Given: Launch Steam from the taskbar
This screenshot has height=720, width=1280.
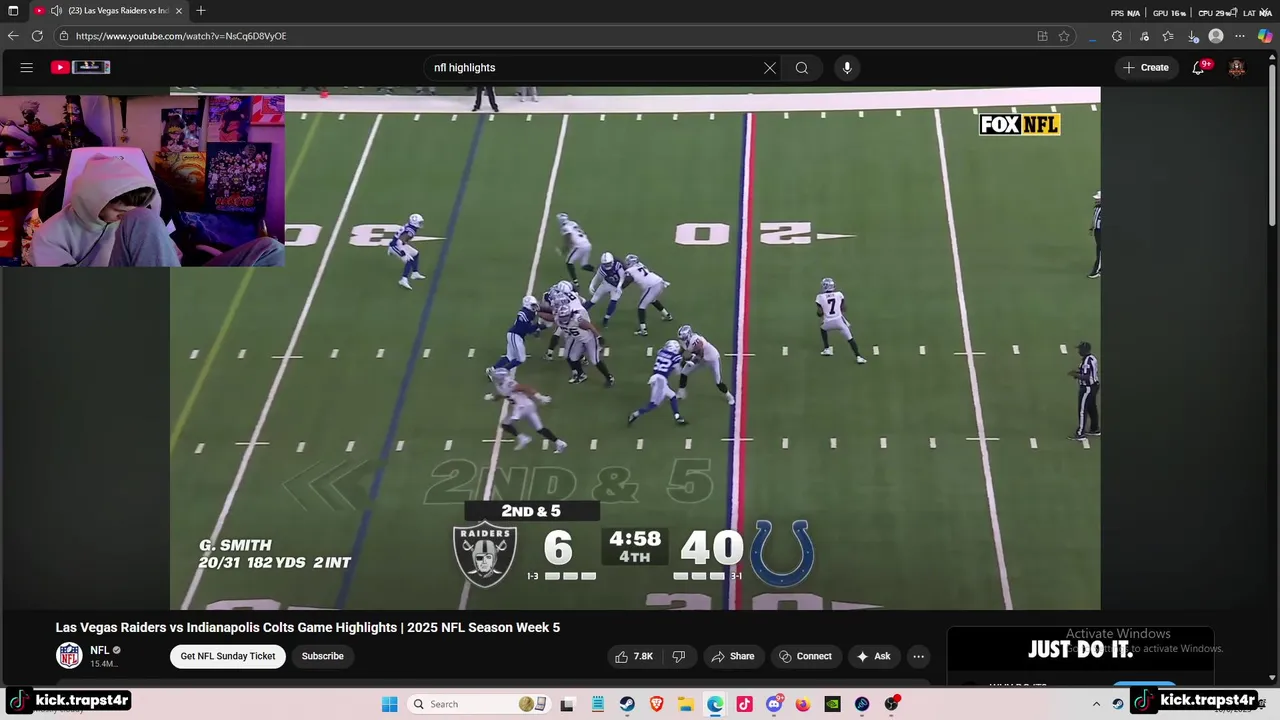Looking at the screenshot, I should 627,704.
